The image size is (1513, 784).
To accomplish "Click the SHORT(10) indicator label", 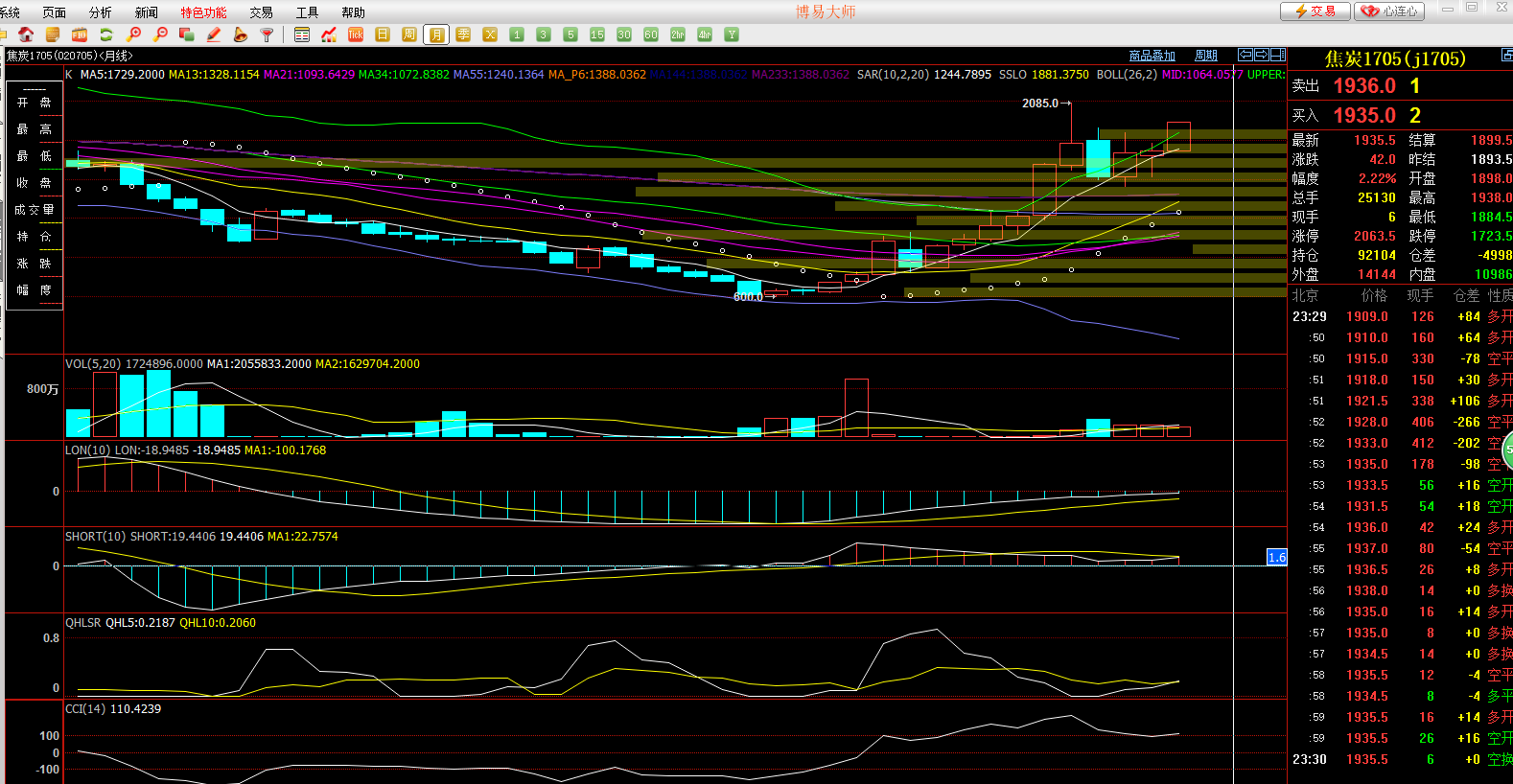I will 95,536.
